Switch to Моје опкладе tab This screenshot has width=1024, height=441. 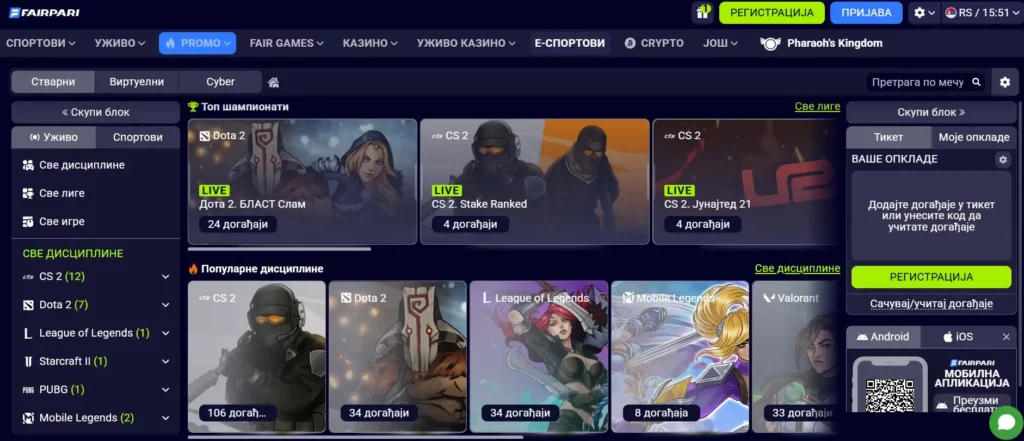(974, 137)
